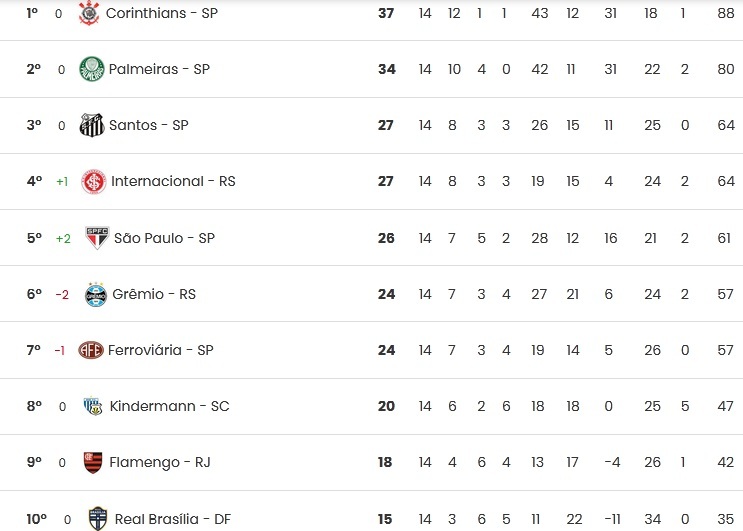Click Ferroviária - SP team name
Viewport: 743px width, 531px height.
(161, 350)
